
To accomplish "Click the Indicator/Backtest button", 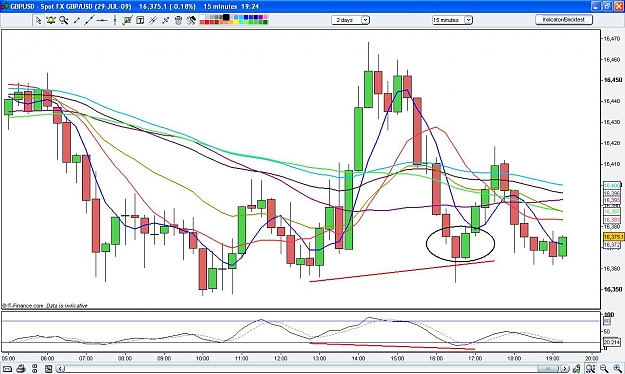I will click(x=564, y=20).
